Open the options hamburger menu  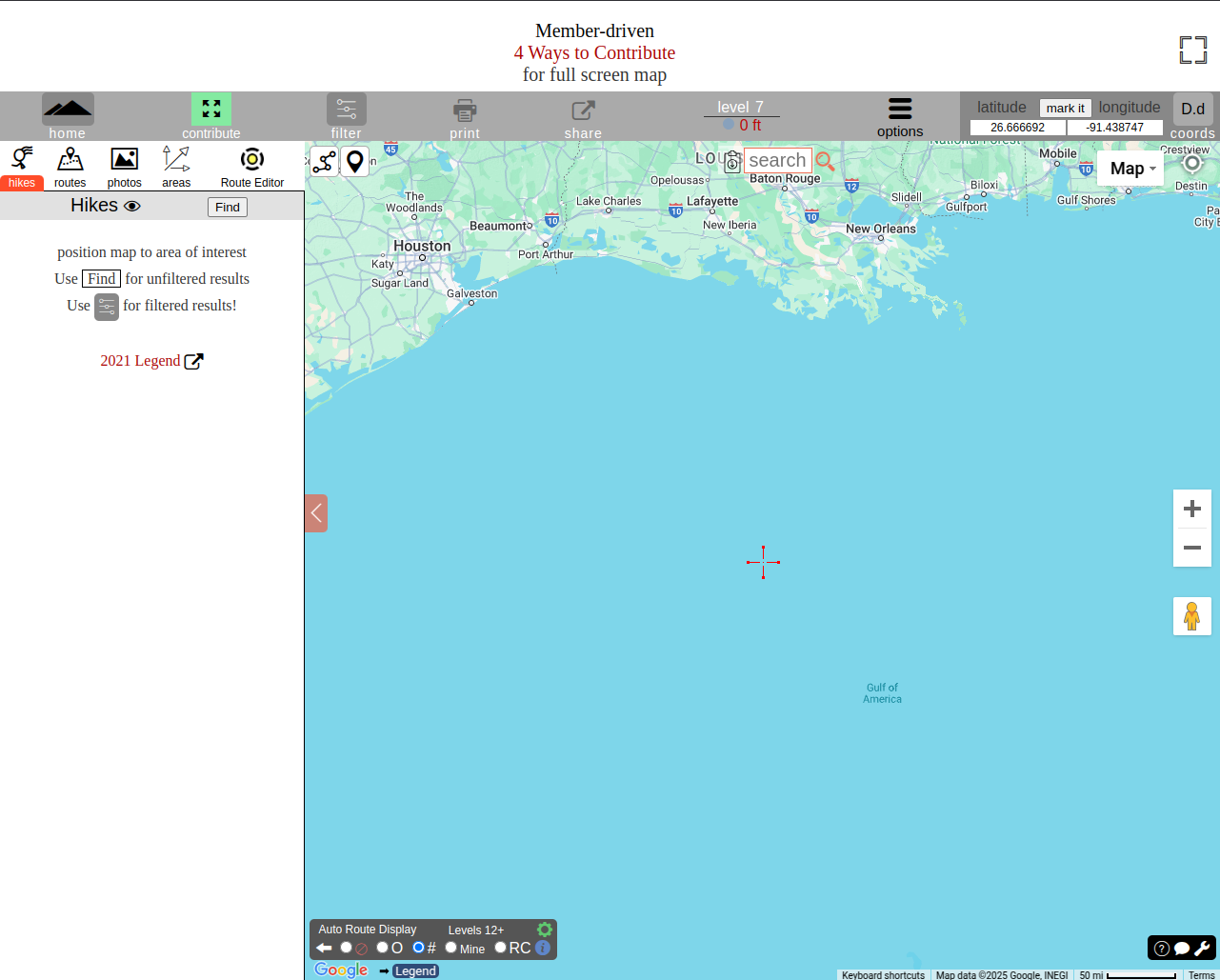(x=900, y=109)
